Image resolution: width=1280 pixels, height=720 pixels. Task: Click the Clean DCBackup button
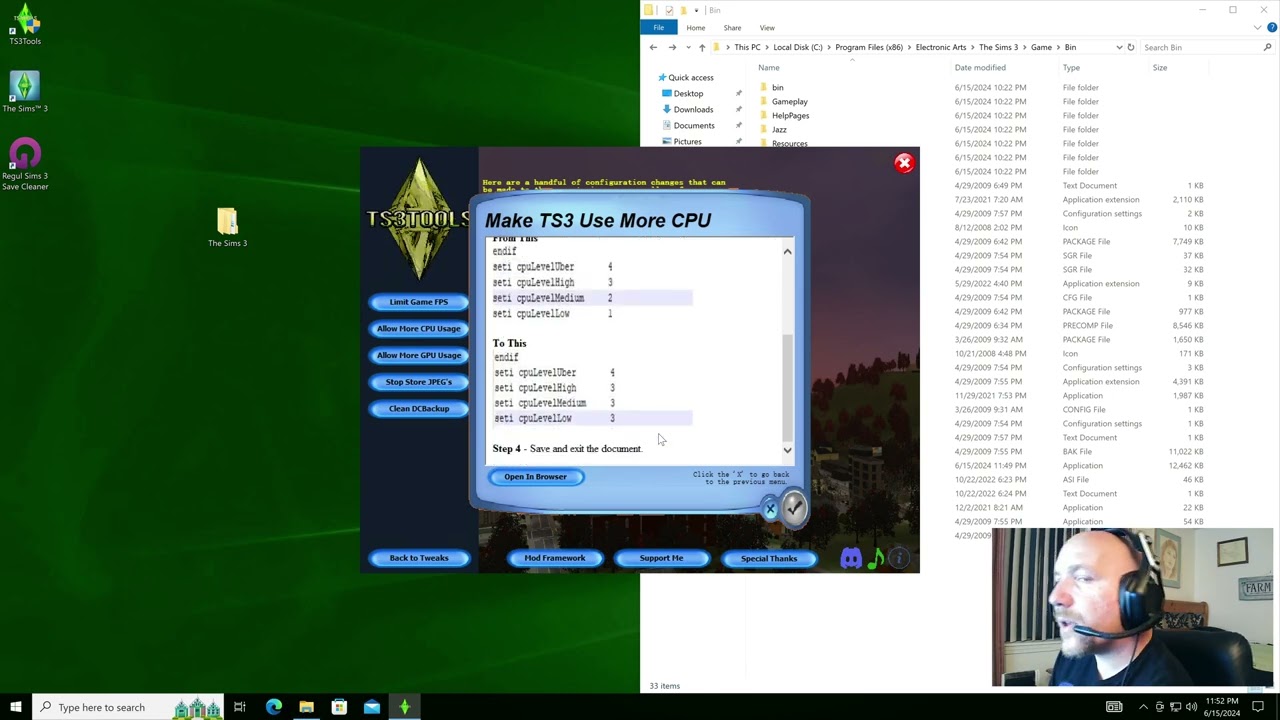click(x=419, y=408)
